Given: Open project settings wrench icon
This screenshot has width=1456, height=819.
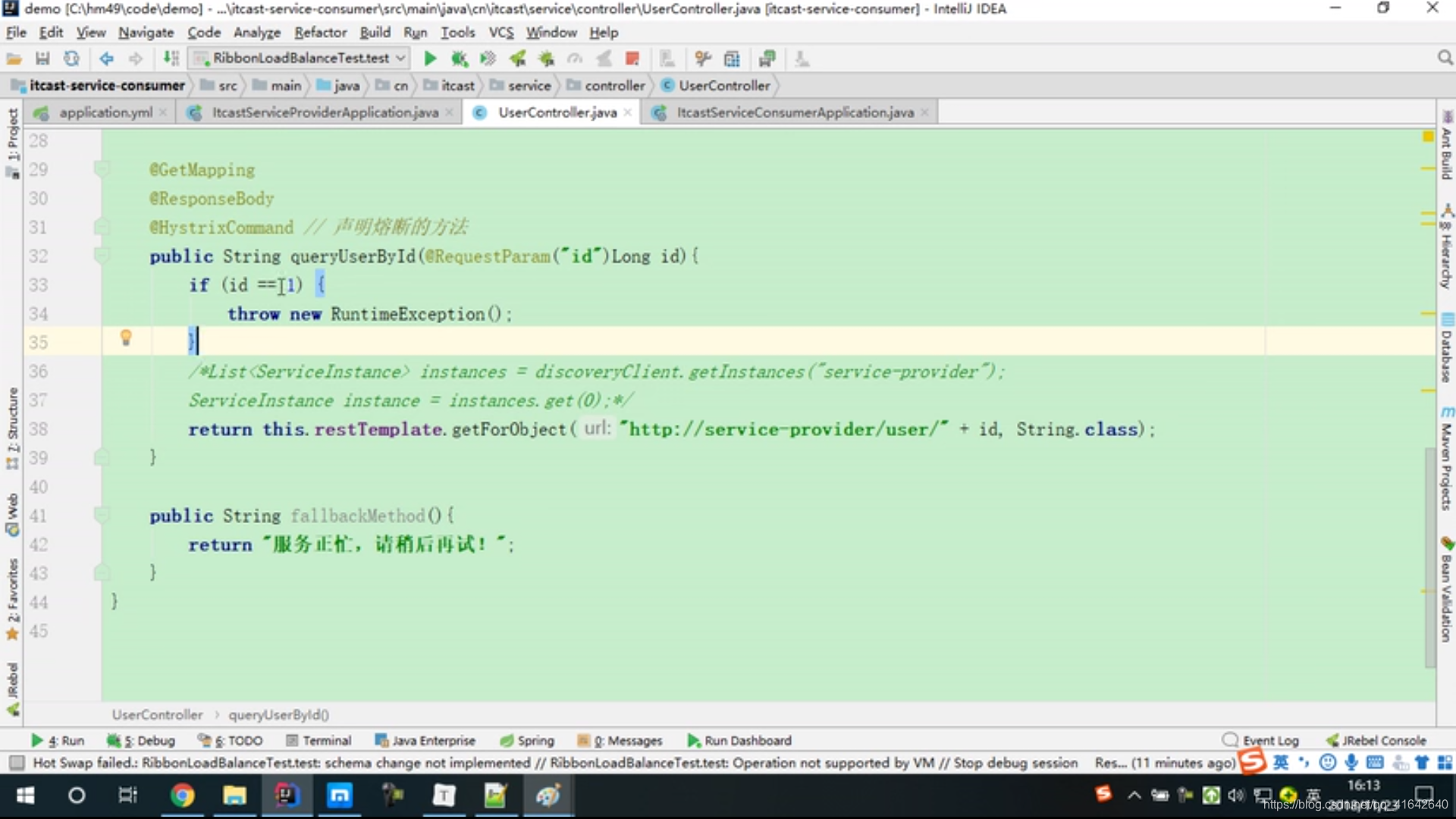Looking at the screenshot, I should pyautogui.click(x=703, y=58).
